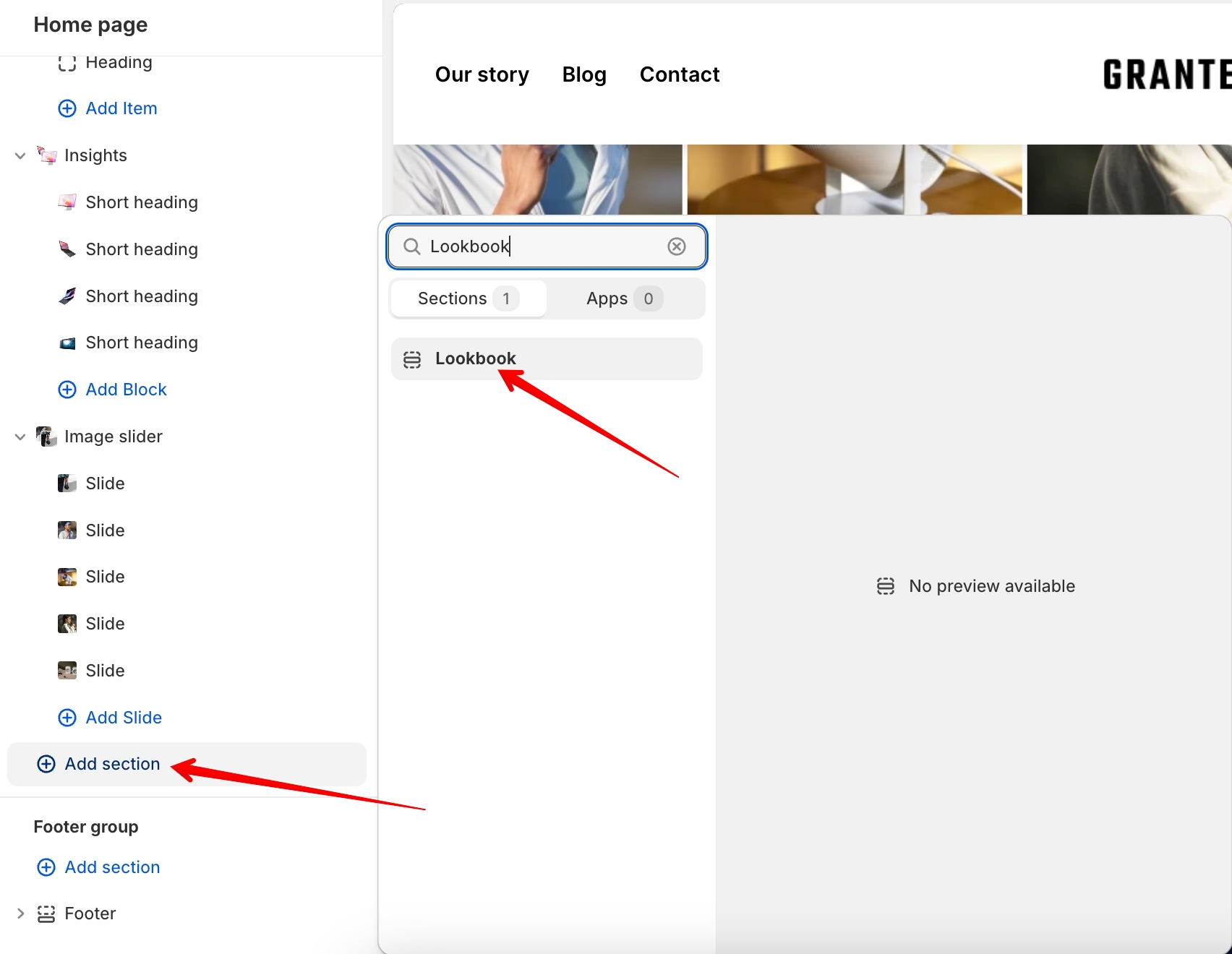
Task: Click the plus icon beside Add Slide
Action: coord(67,718)
